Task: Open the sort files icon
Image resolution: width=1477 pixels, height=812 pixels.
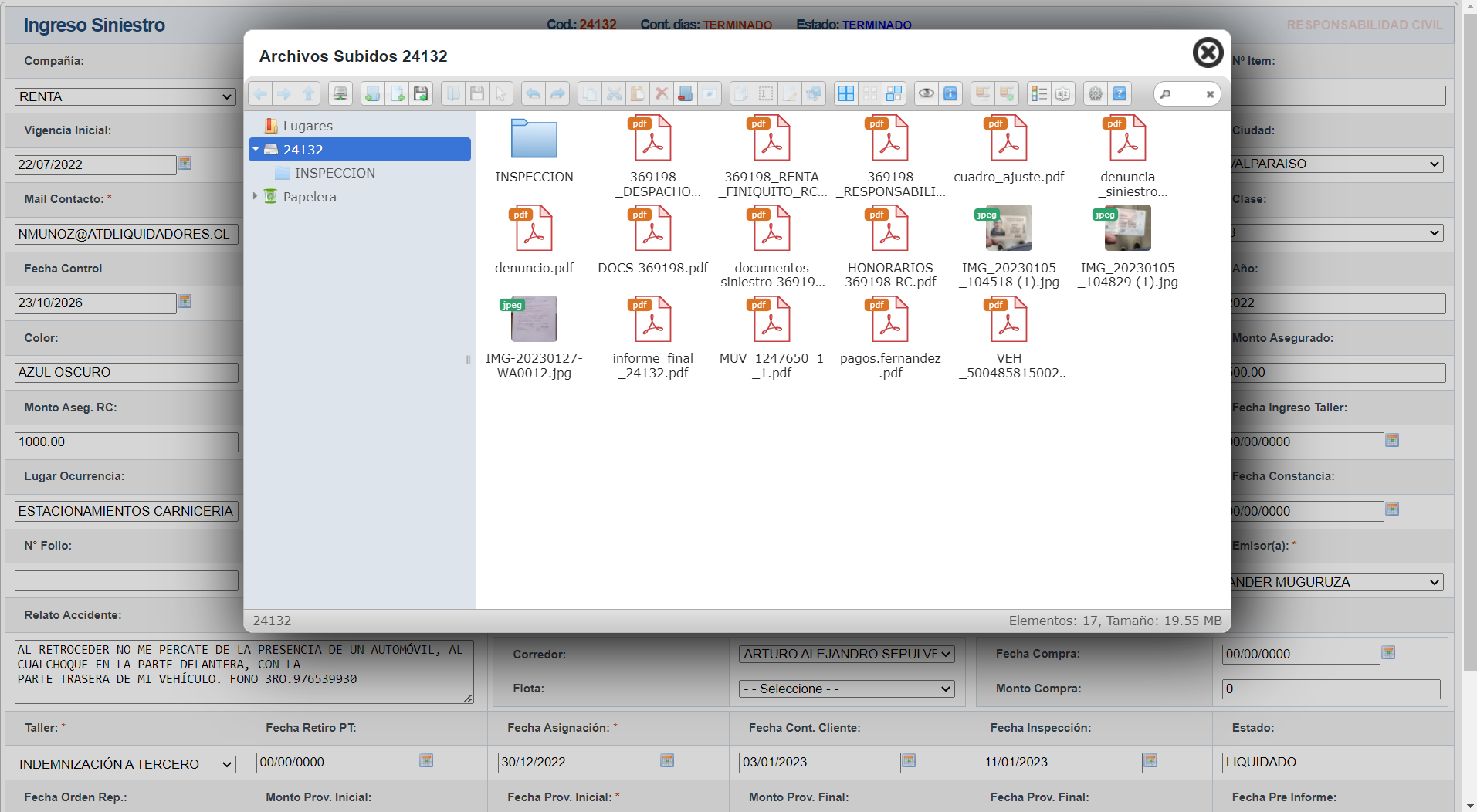Action: [x=1063, y=94]
